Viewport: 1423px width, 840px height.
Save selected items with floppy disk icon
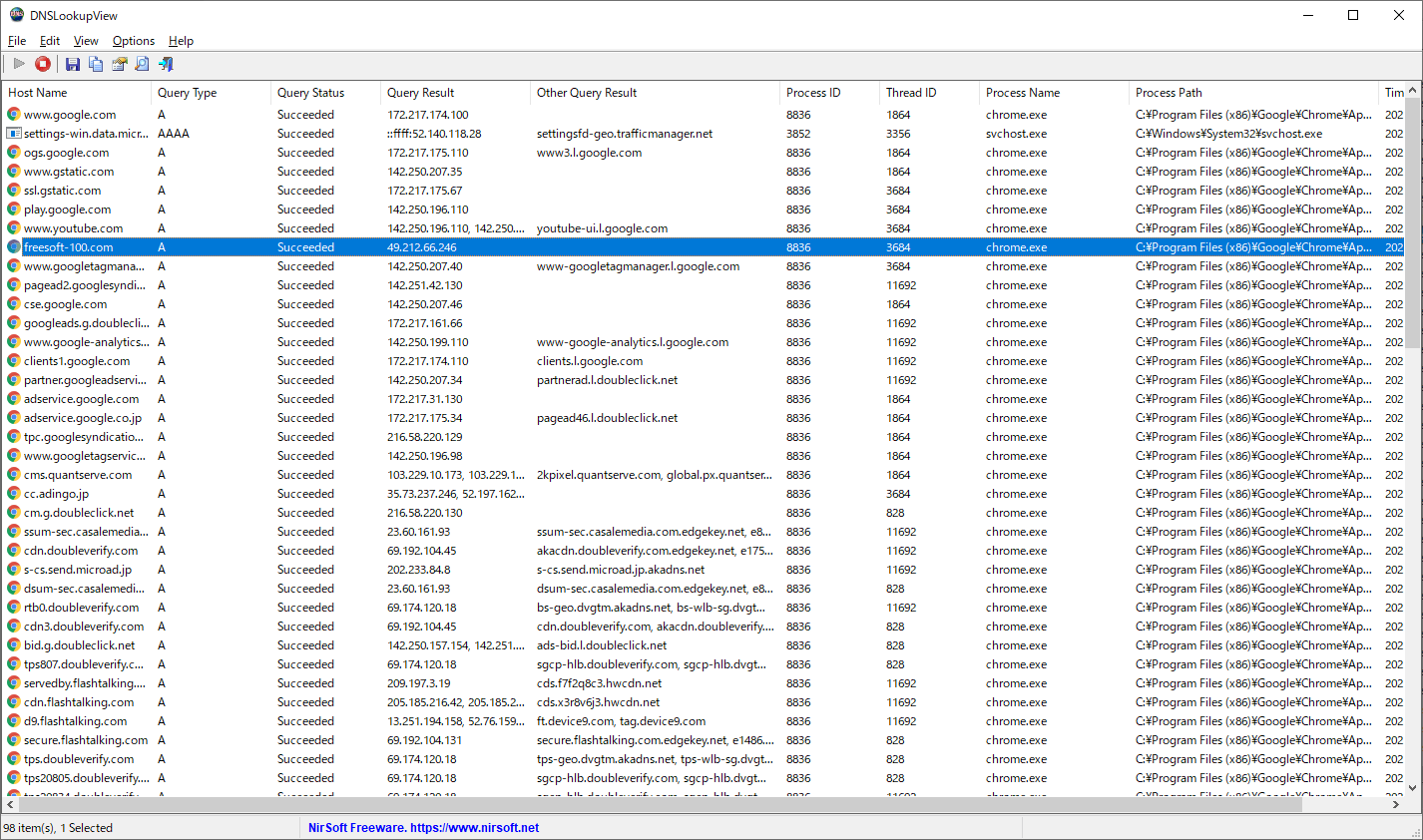tap(73, 64)
